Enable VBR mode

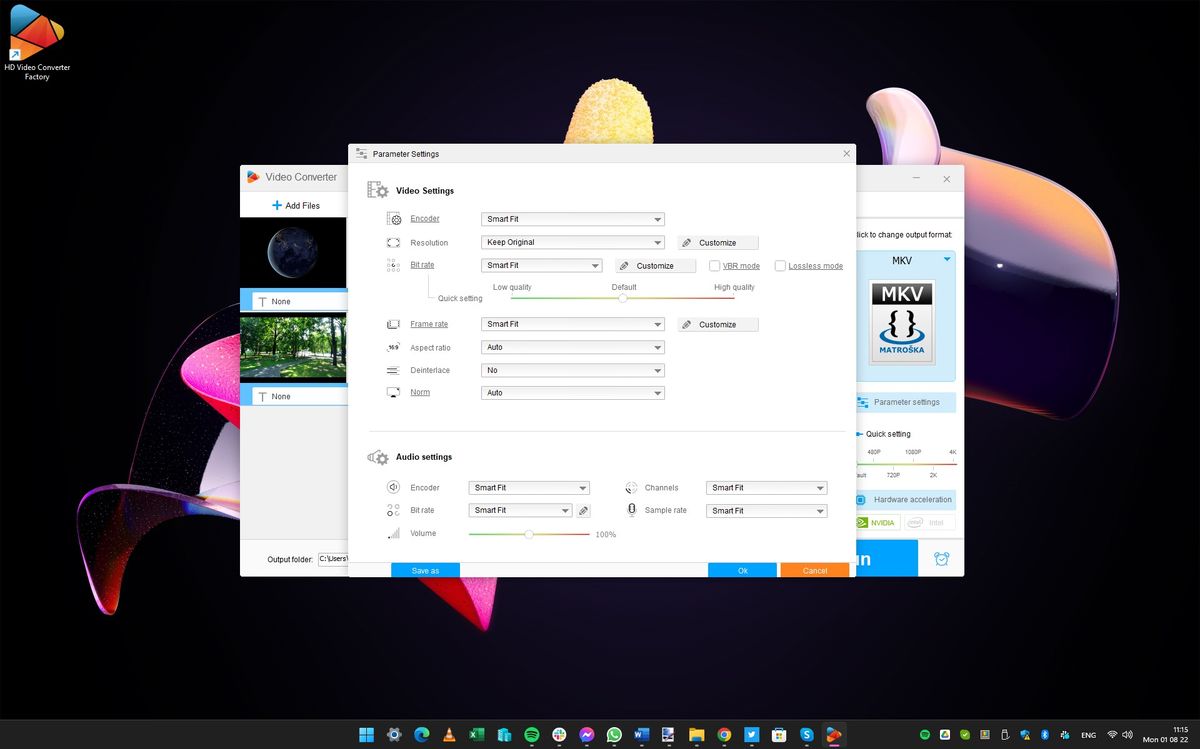pos(715,265)
